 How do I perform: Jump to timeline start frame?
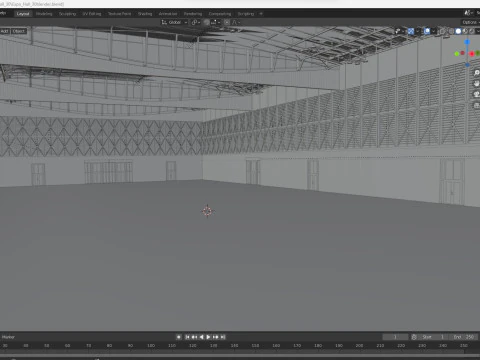click(187, 337)
